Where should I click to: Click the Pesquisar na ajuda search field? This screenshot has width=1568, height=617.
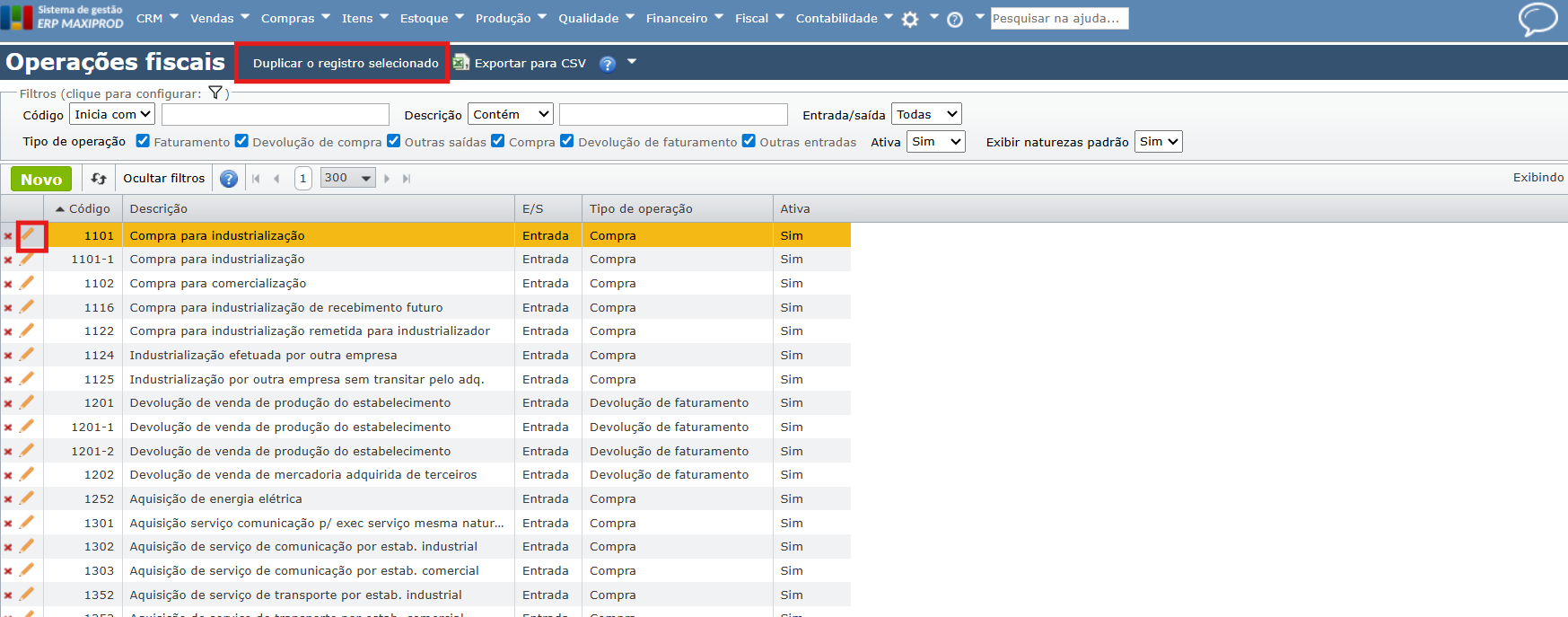1058,18
